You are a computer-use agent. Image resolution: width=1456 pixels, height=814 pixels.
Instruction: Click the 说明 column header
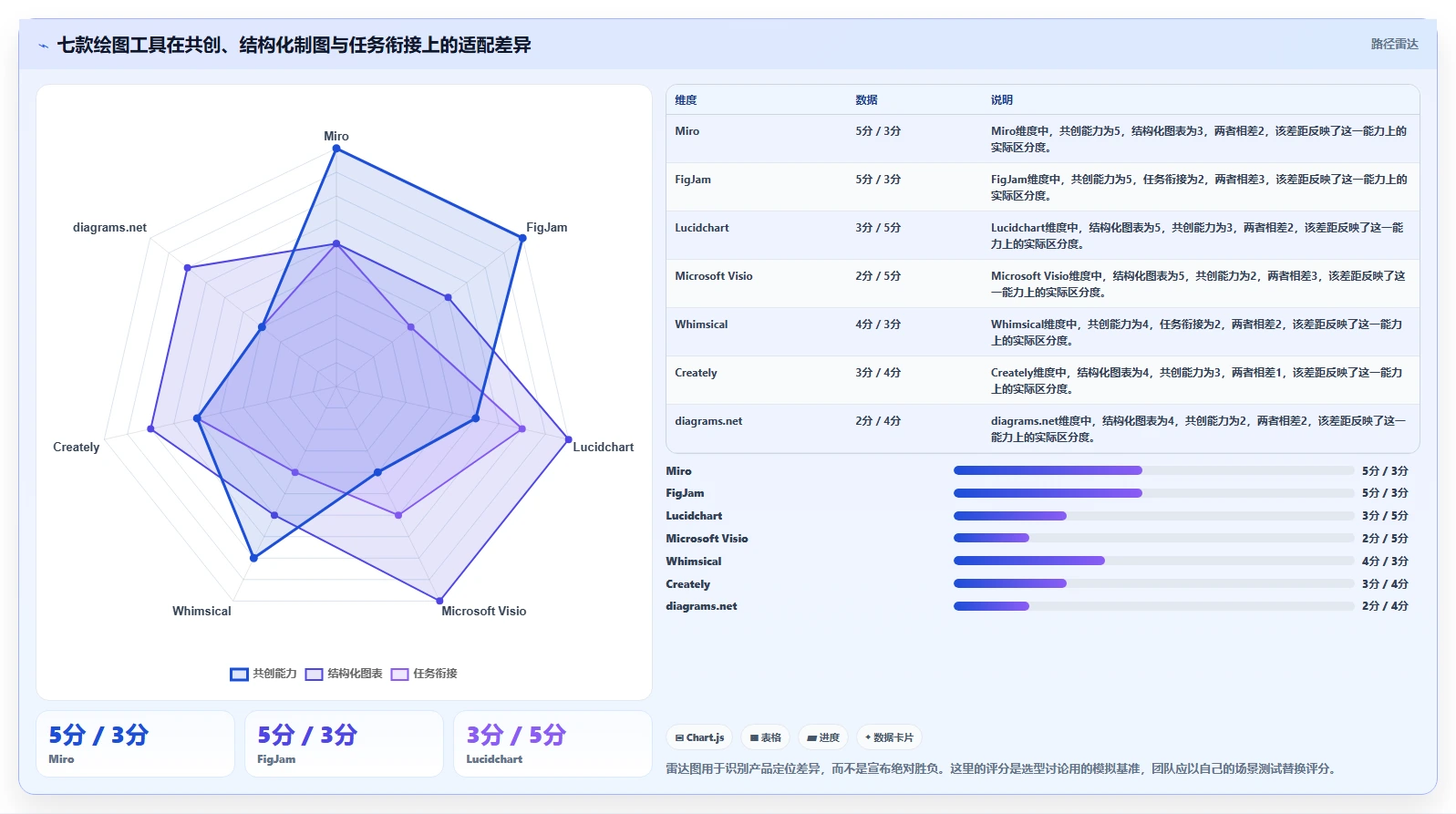pos(1002,100)
